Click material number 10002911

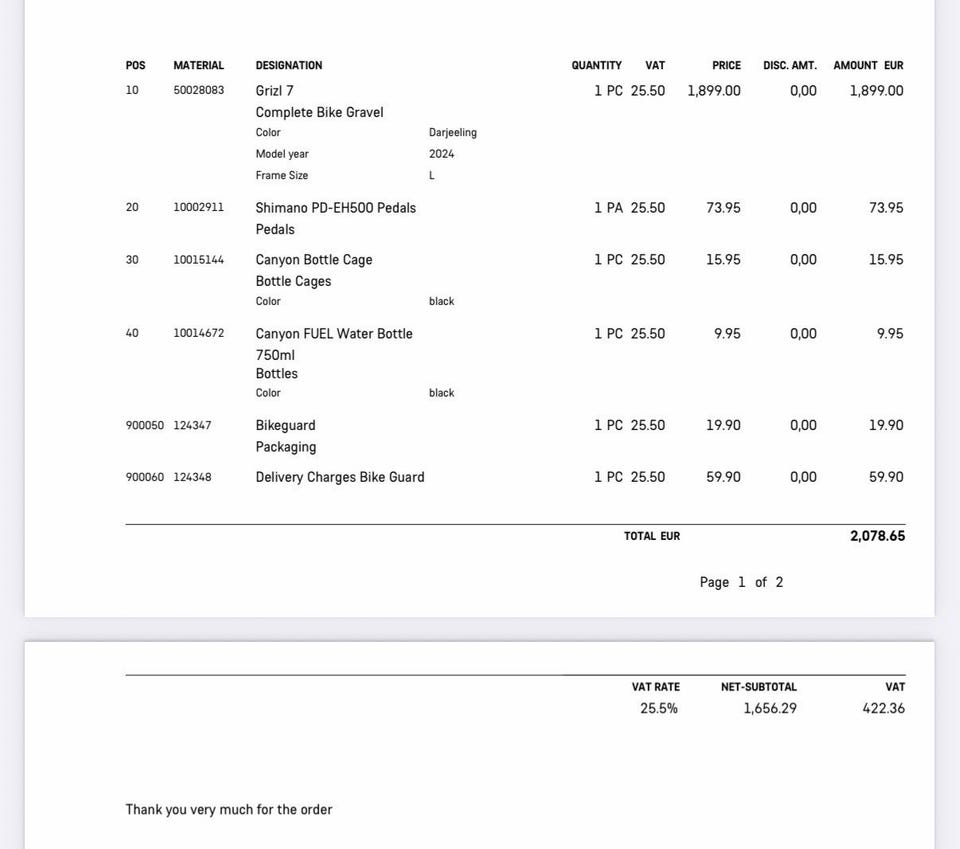198,207
